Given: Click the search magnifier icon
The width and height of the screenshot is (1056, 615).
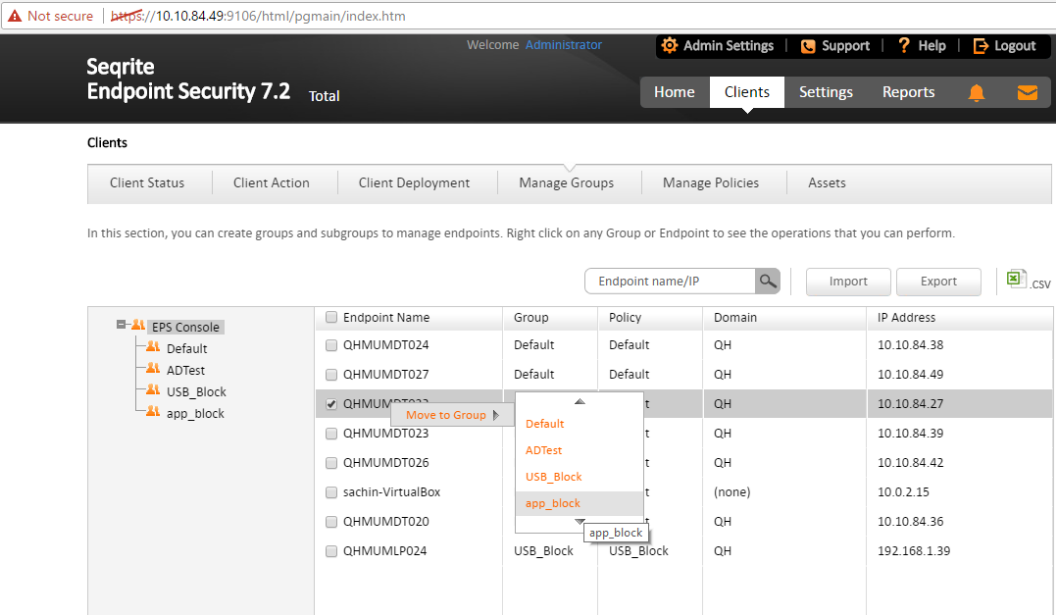Looking at the screenshot, I should pos(768,281).
